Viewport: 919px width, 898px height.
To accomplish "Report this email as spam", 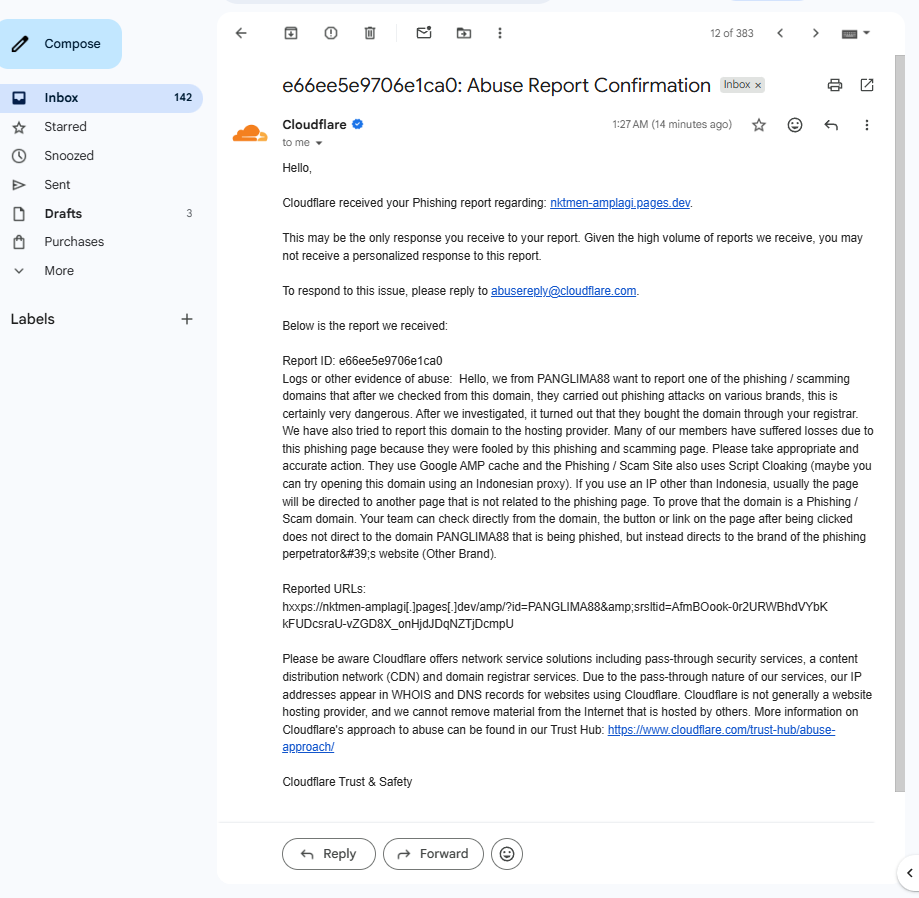I will pos(331,33).
